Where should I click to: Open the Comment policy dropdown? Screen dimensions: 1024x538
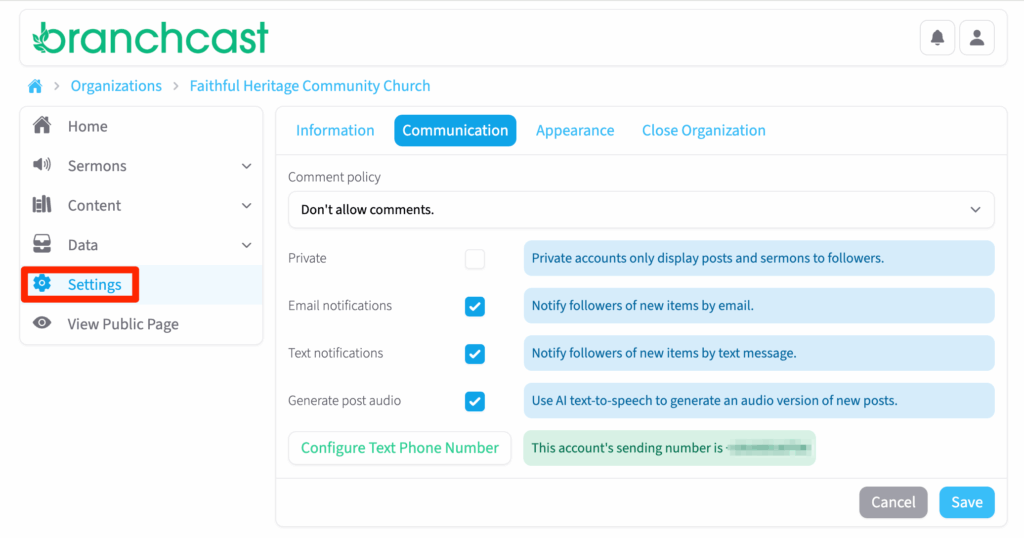coord(641,210)
